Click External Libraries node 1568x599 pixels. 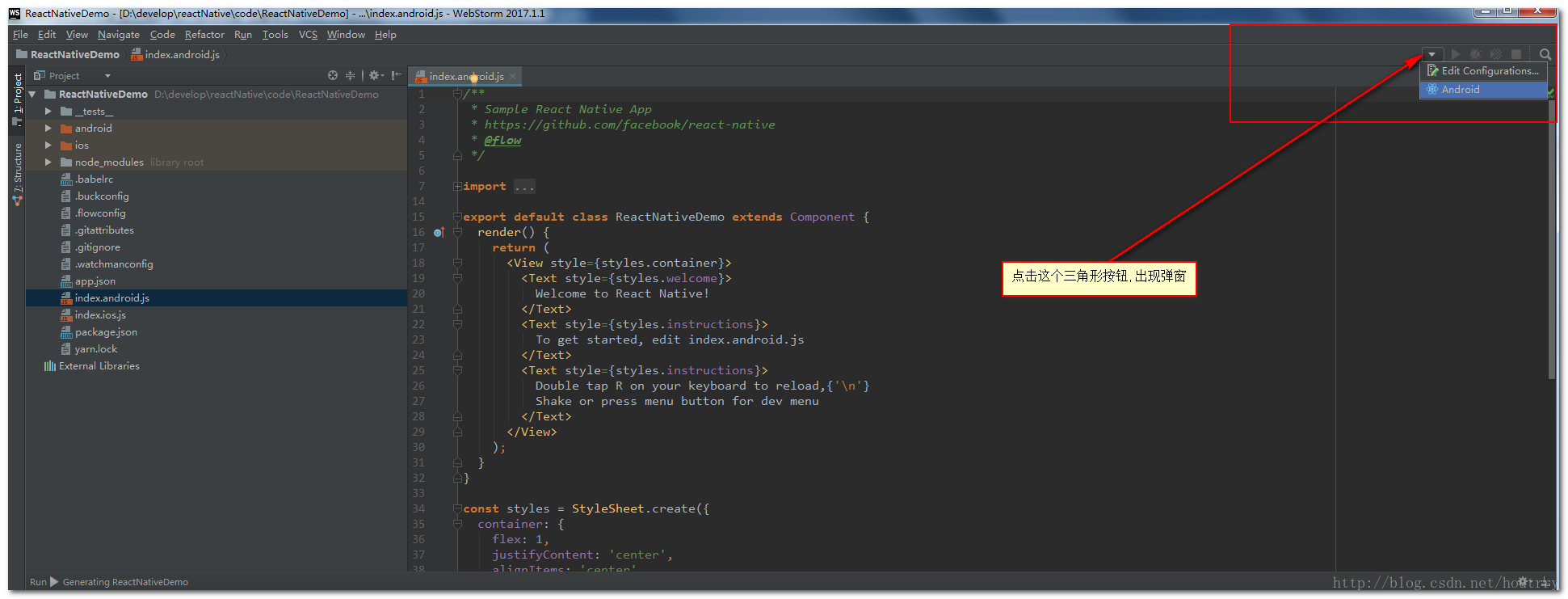[91, 366]
